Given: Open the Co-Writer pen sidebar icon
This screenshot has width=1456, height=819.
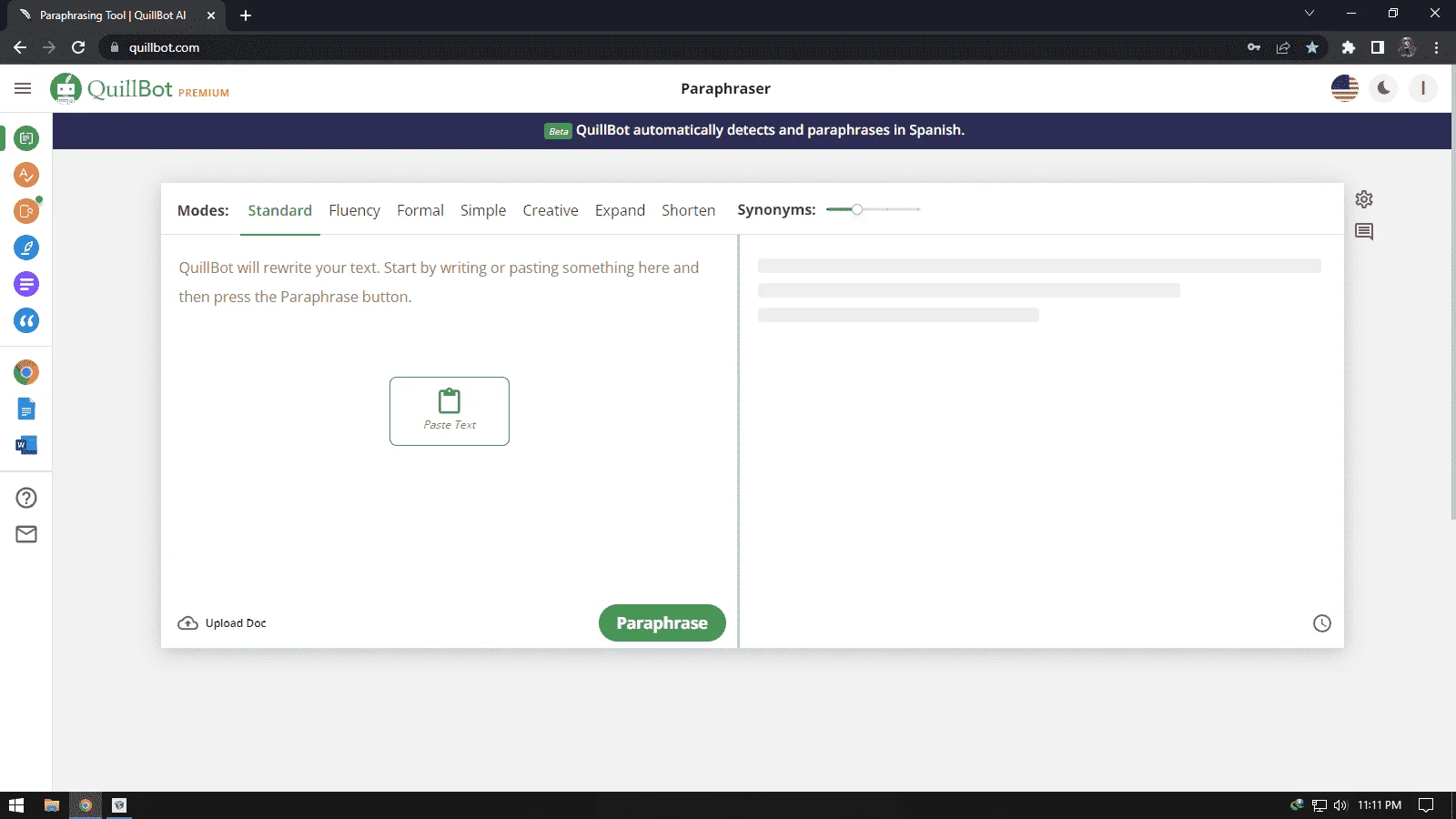Looking at the screenshot, I should 26,248.
